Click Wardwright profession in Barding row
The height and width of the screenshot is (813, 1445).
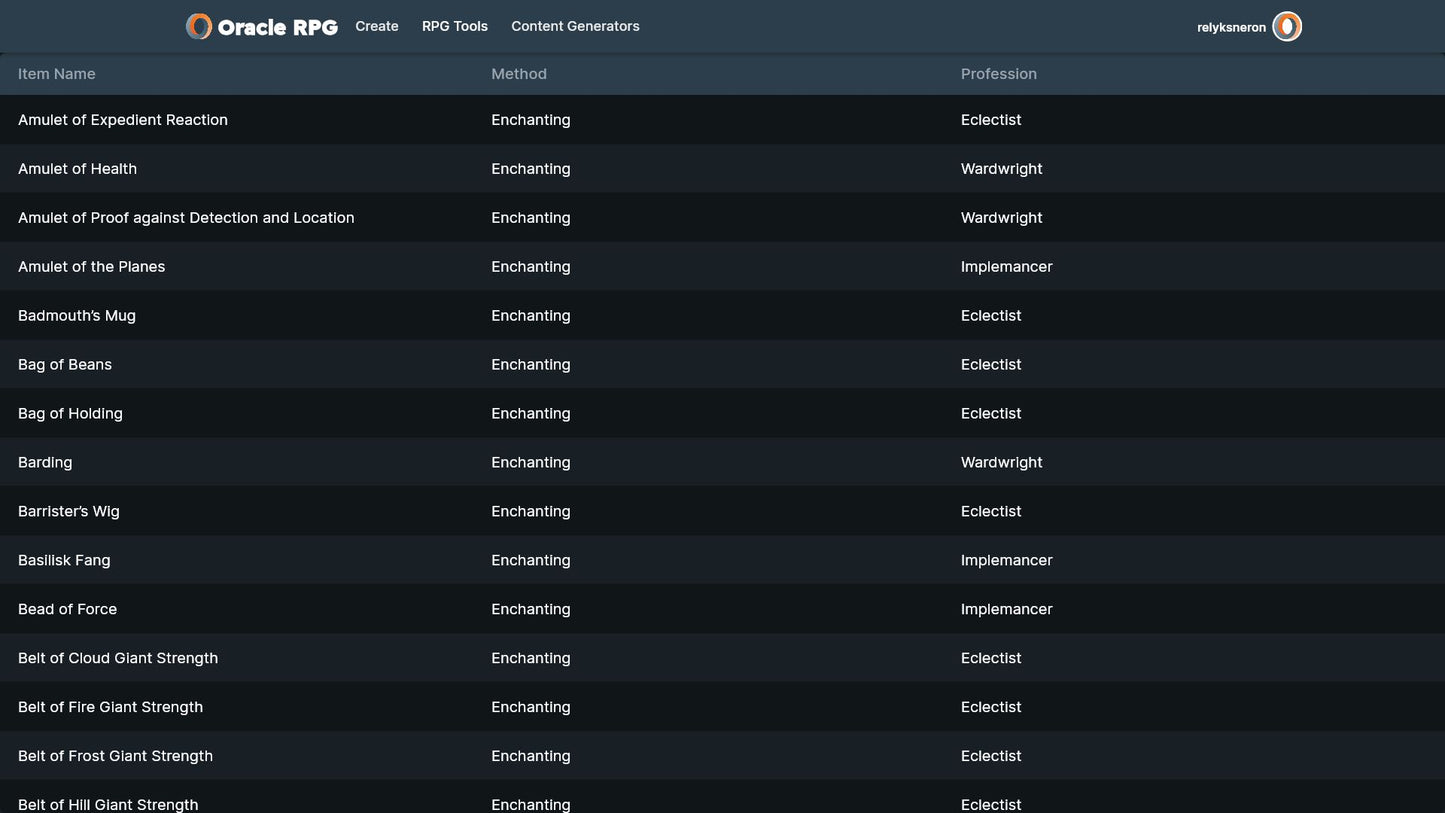point(1001,463)
